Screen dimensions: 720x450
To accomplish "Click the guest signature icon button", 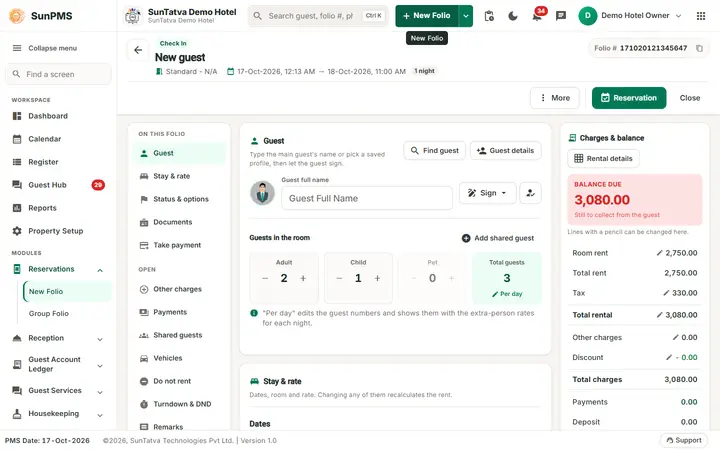I will pos(530,193).
